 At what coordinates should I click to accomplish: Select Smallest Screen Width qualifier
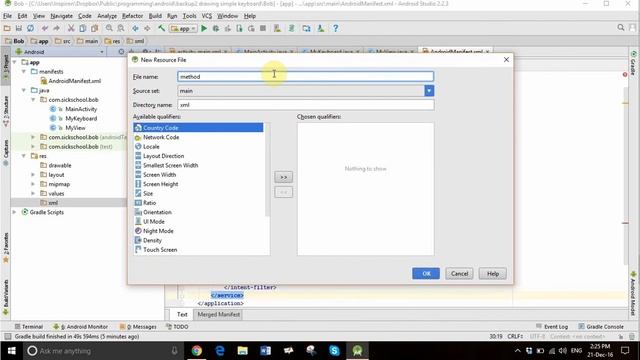click(198, 165)
